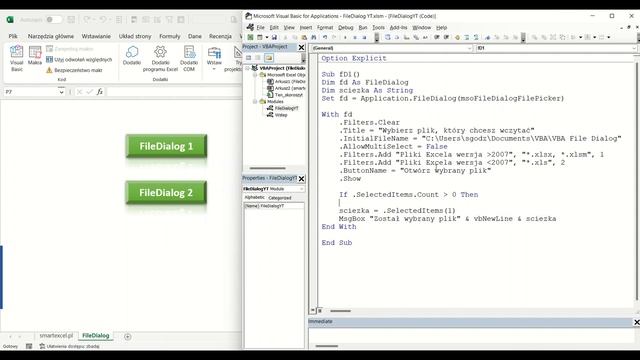The height and width of the screenshot is (360, 640).
Task: Select Arkusz1 in the project tree
Action: coord(286,82)
